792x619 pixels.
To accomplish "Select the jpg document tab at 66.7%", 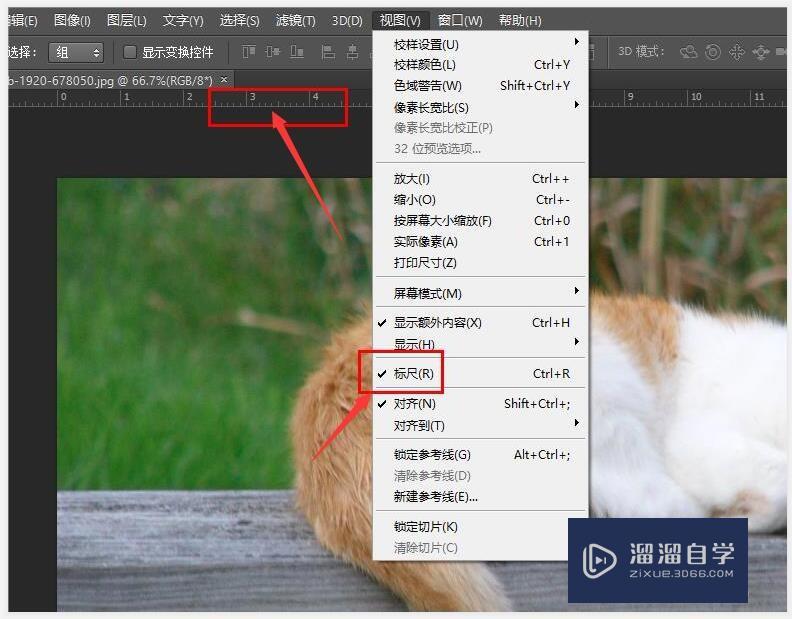I will coord(115,80).
